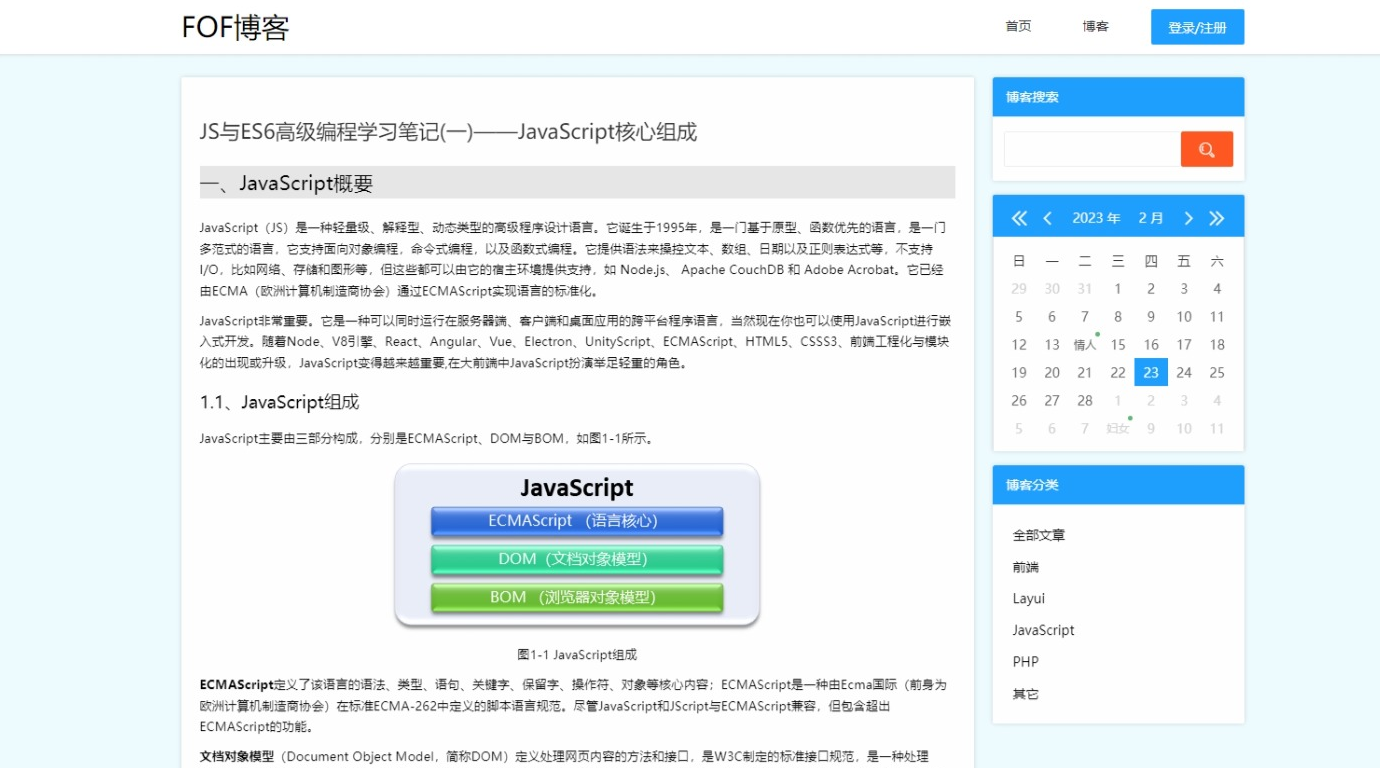Go to previous month in calendar
The width and height of the screenshot is (1380, 768).
tap(1047, 218)
